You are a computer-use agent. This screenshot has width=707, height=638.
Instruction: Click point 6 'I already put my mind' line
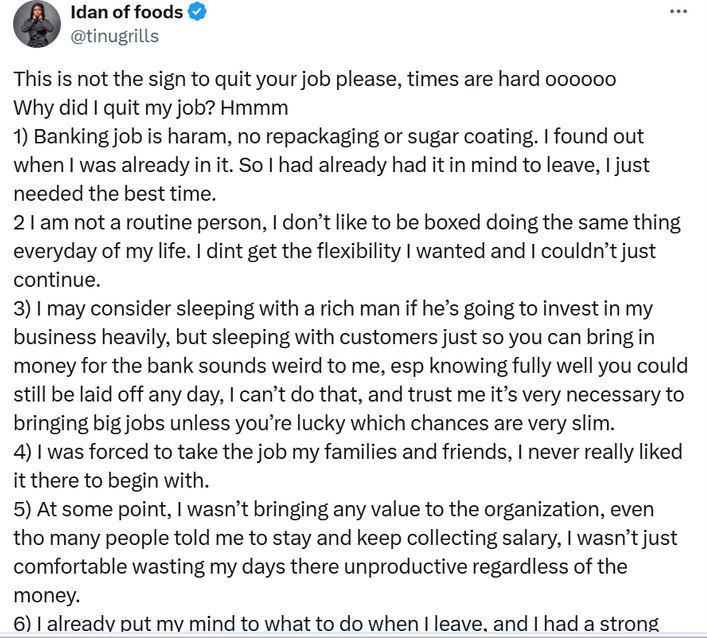(336, 624)
